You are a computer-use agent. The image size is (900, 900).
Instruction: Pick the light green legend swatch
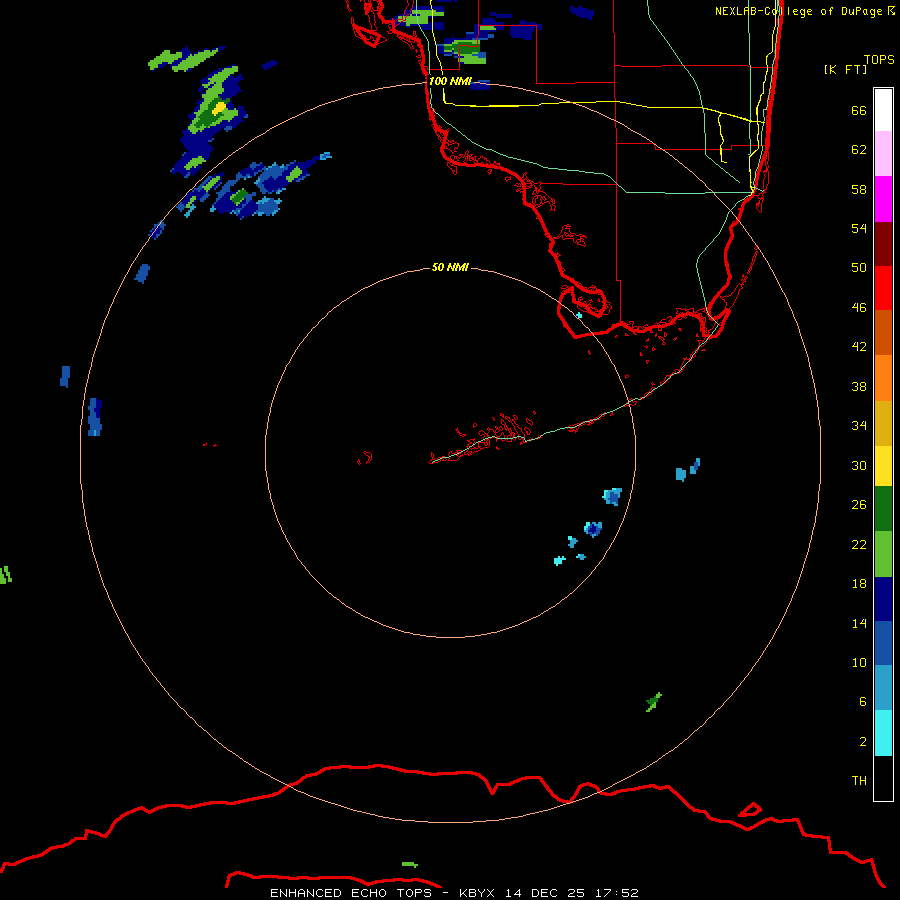883,554
